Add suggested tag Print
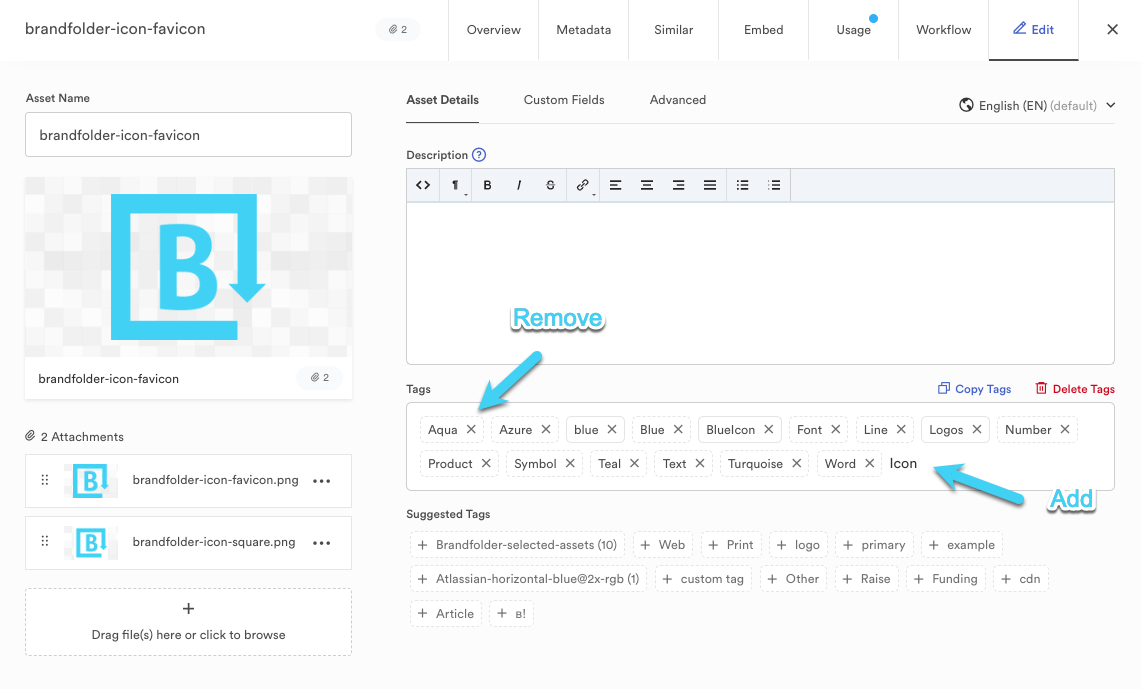 731,545
